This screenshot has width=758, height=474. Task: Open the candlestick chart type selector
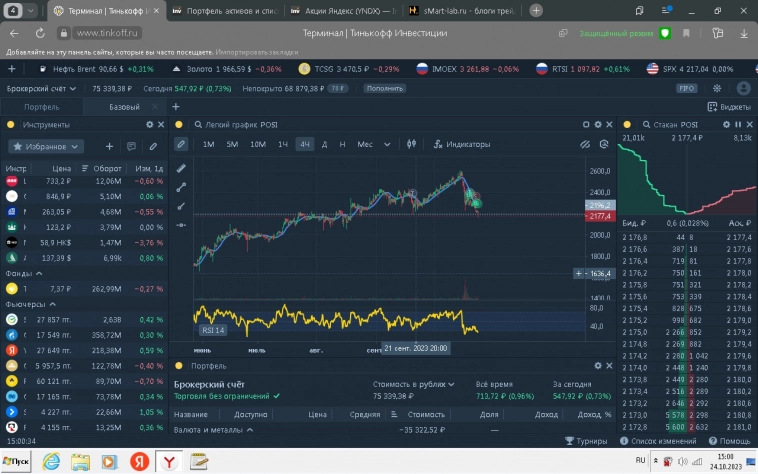coord(411,144)
